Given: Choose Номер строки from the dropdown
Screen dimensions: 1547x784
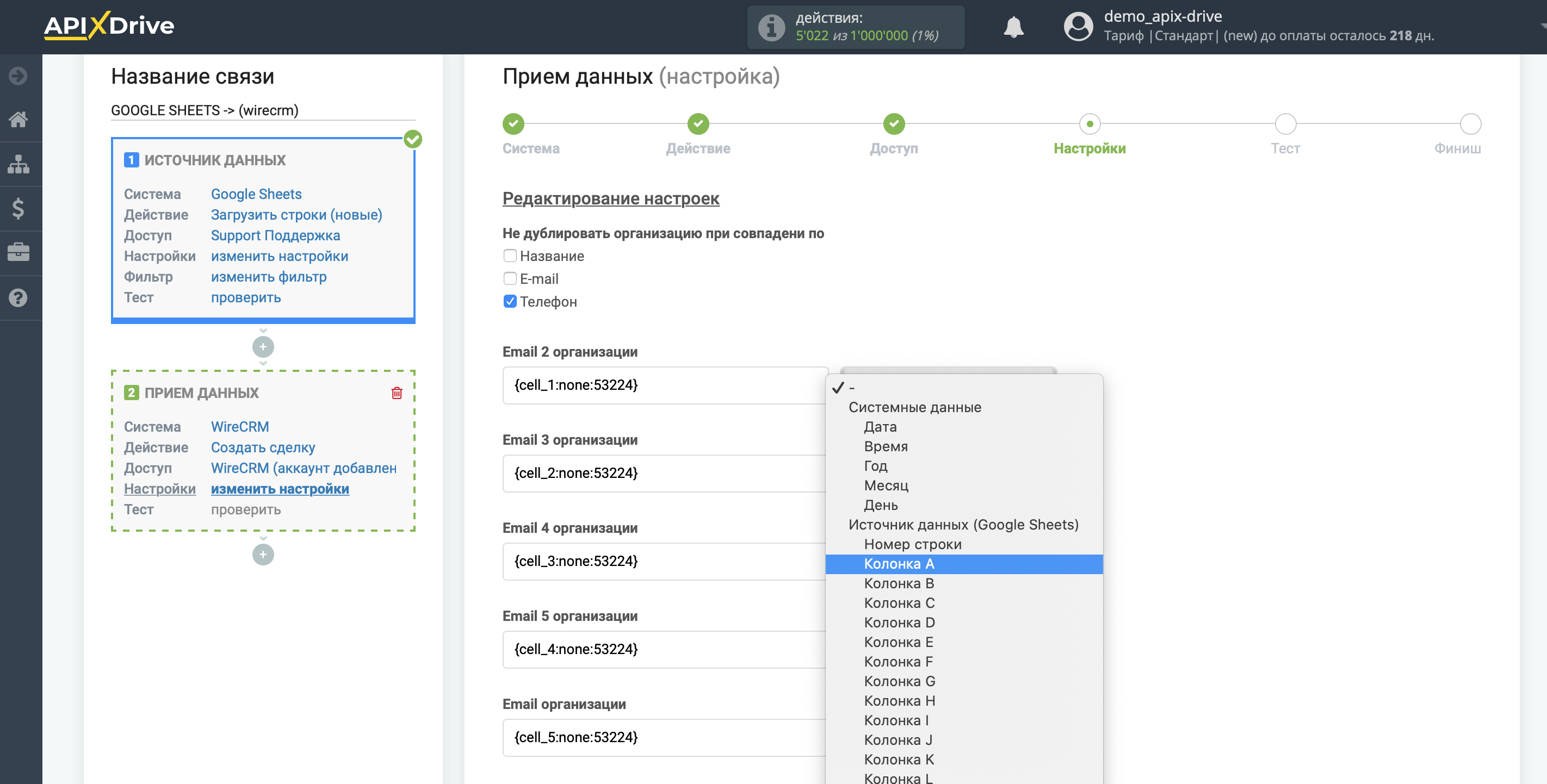Looking at the screenshot, I should (964, 544).
